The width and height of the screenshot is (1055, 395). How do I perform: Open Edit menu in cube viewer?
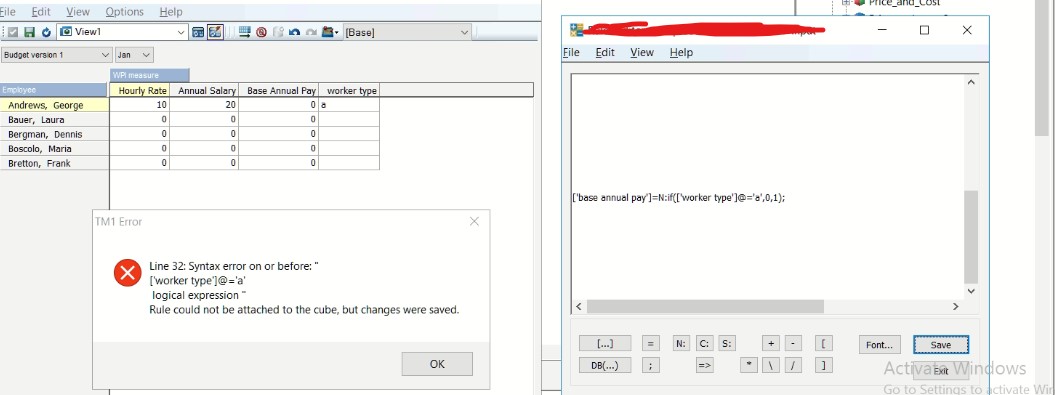click(41, 12)
